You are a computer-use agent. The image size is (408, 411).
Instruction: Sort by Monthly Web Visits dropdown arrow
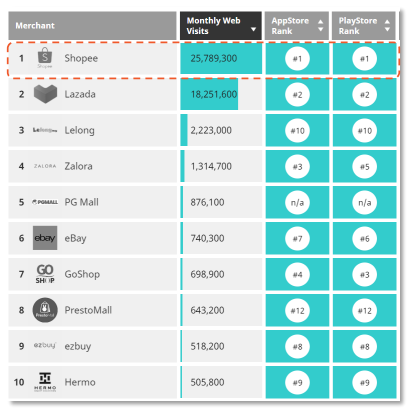click(x=253, y=29)
